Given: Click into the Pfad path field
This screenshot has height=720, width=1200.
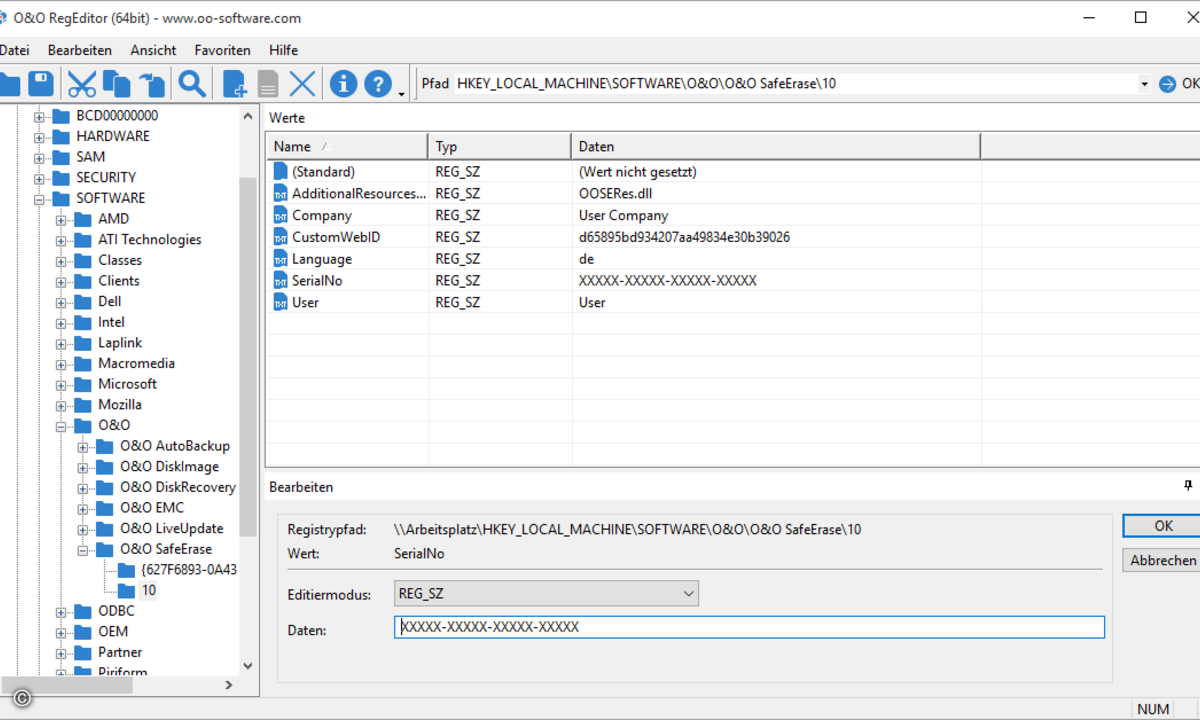Looking at the screenshot, I should click(795, 84).
